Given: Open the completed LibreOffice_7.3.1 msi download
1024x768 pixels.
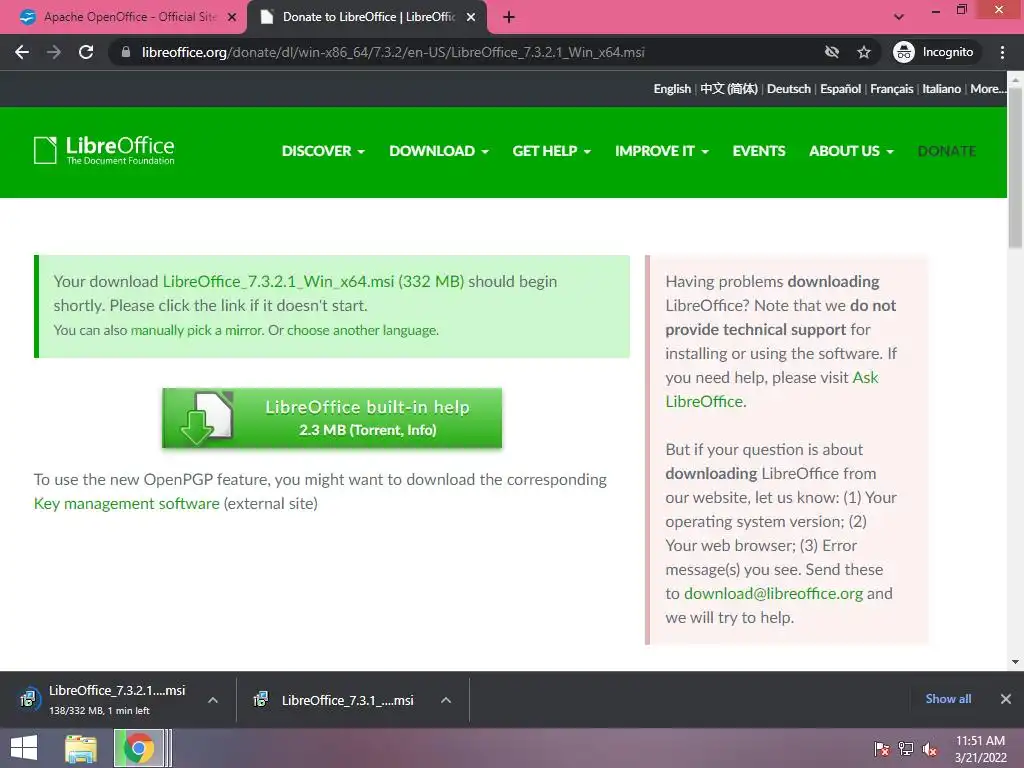Looking at the screenshot, I should click(x=347, y=700).
